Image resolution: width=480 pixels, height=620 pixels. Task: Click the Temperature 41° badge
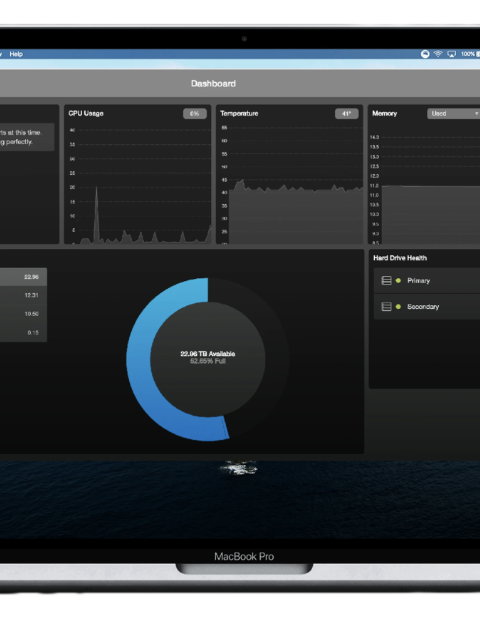click(x=347, y=114)
